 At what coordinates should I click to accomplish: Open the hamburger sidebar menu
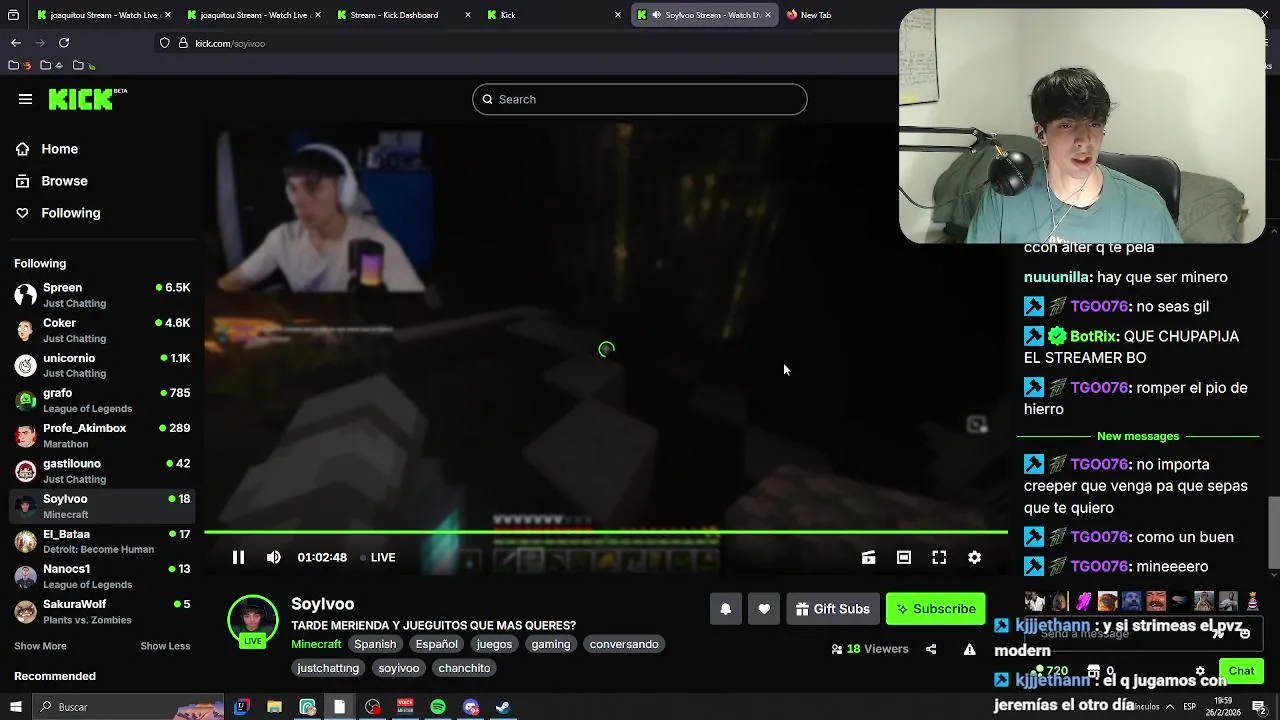point(25,99)
